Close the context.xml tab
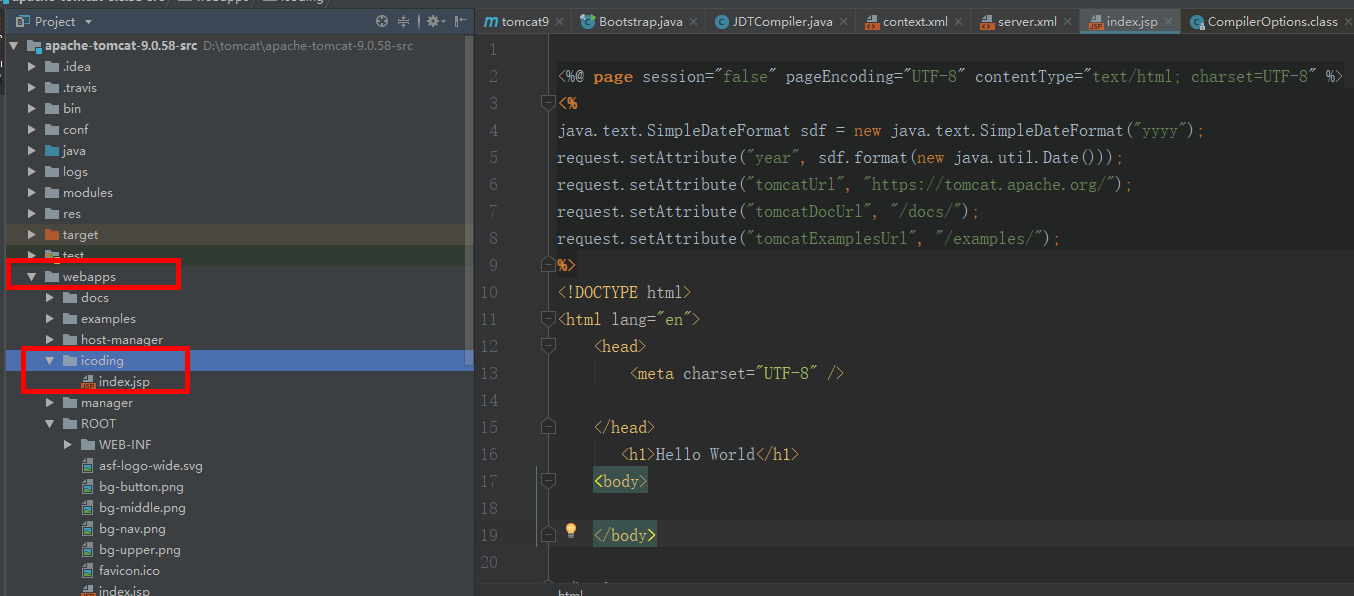Screen dimensions: 1354x596 958,21
